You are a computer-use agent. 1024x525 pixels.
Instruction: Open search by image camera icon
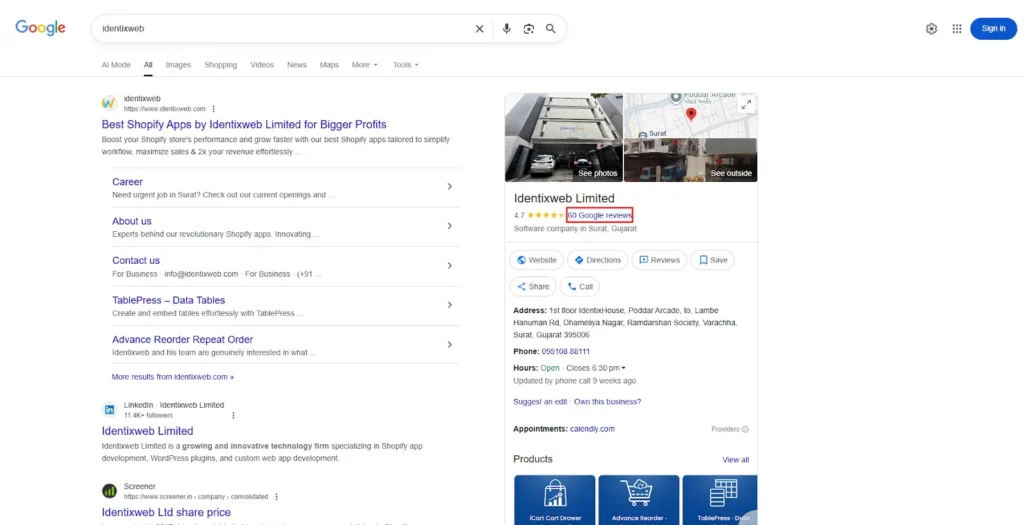click(528, 29)
